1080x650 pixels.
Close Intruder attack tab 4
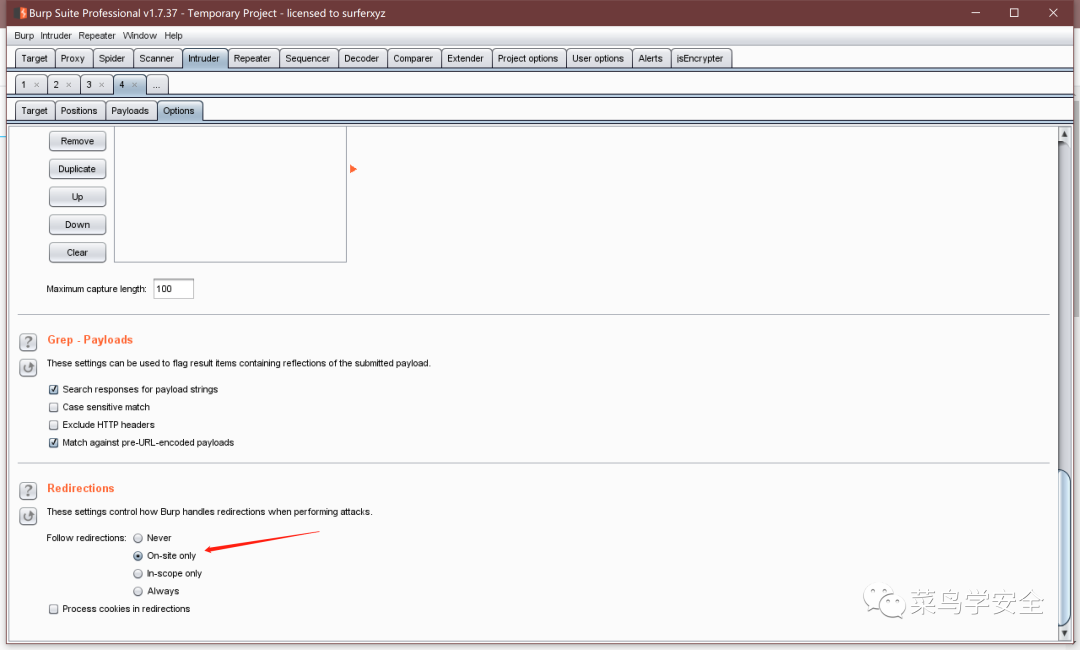point(135,85)
